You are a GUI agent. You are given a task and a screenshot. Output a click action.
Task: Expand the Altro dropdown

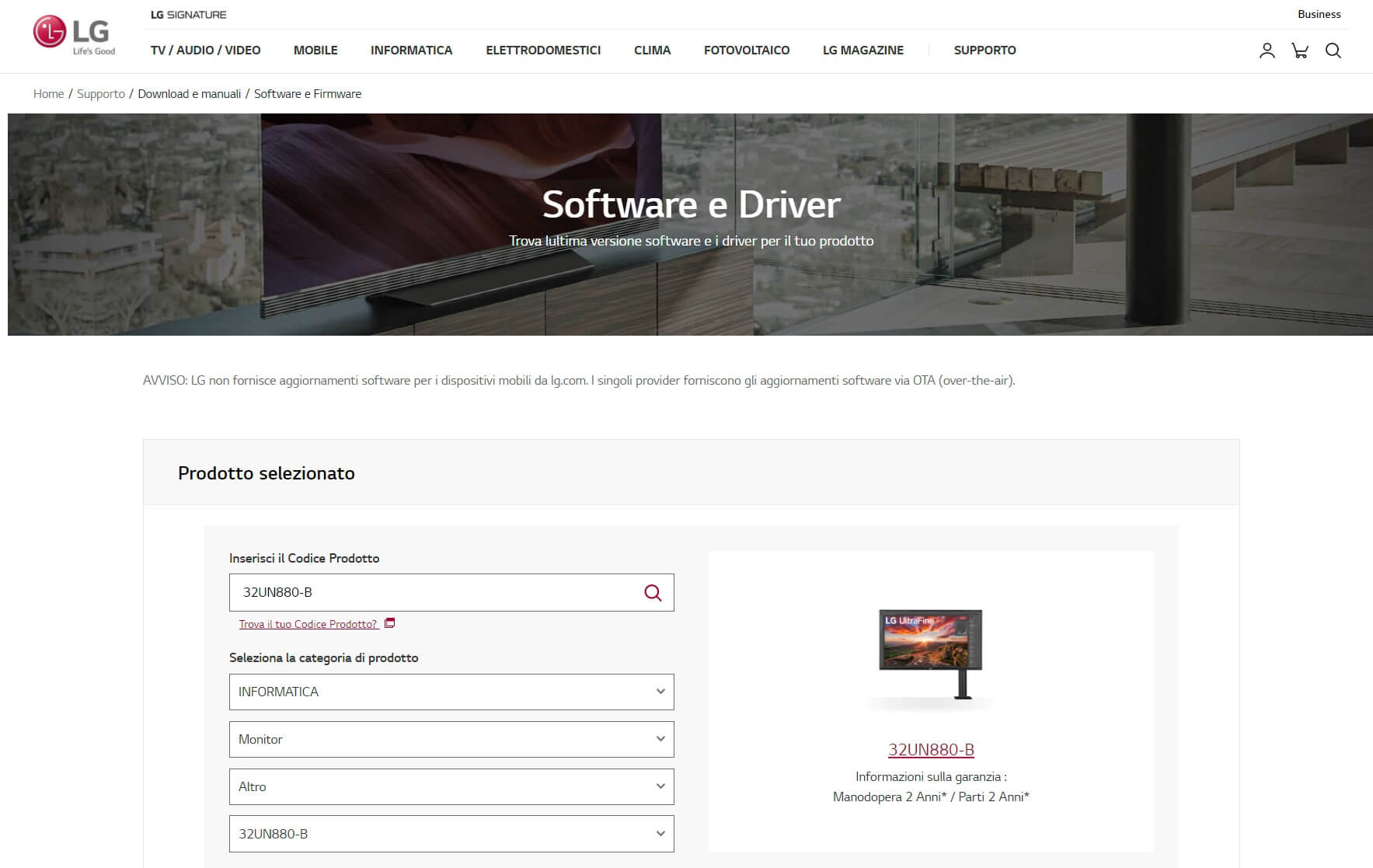(451, 786)
